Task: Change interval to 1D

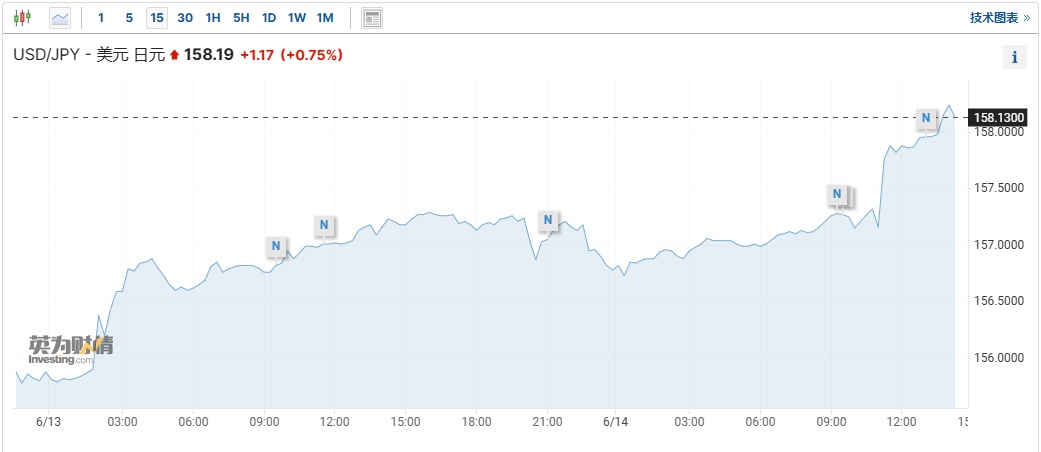Action: pos(269,18)
